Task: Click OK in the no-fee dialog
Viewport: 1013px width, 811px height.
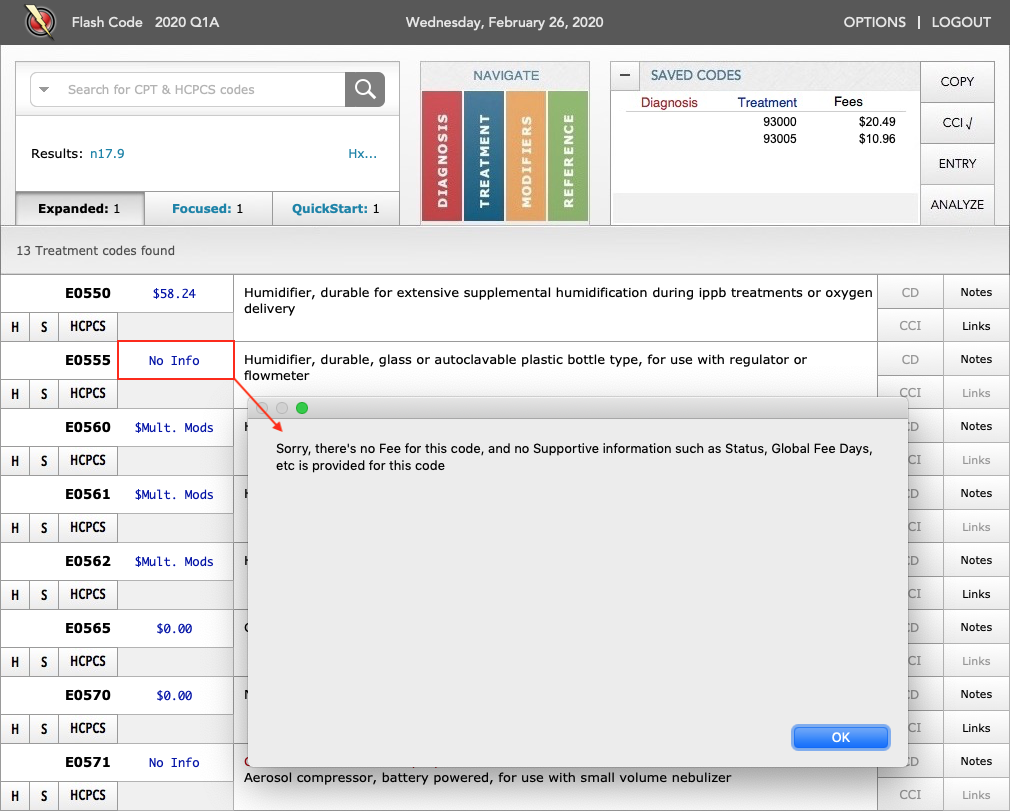Action: coord(841,737)
